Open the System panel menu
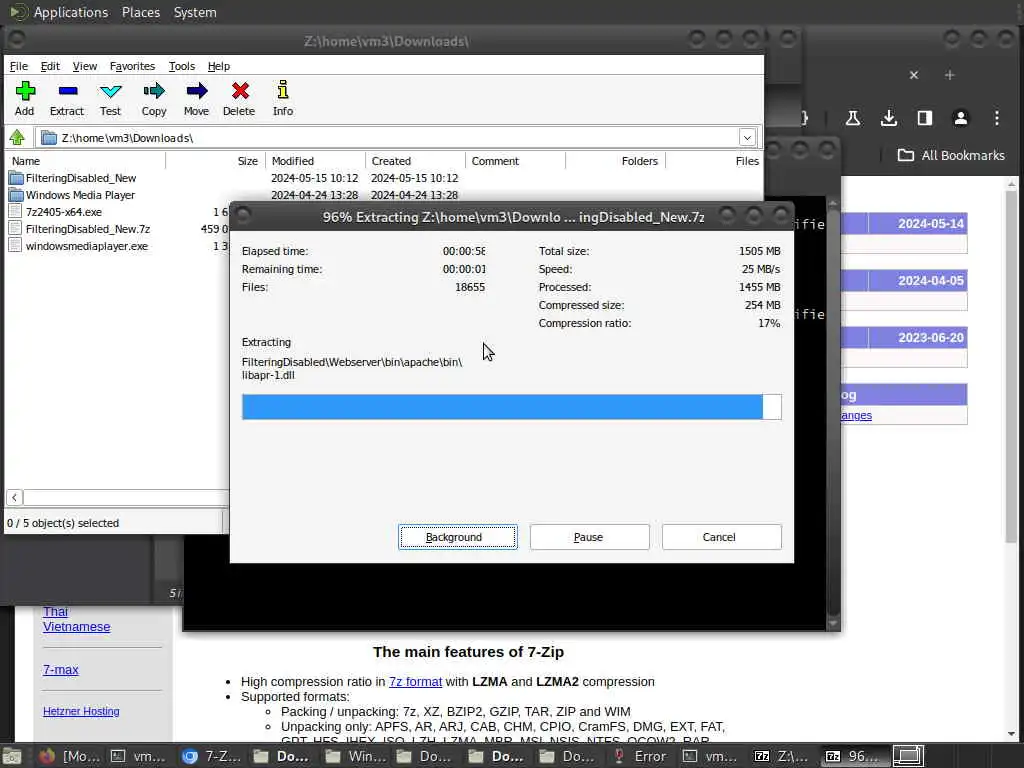Viewport: 1024px width, 768px height. [x=195, y=12]
